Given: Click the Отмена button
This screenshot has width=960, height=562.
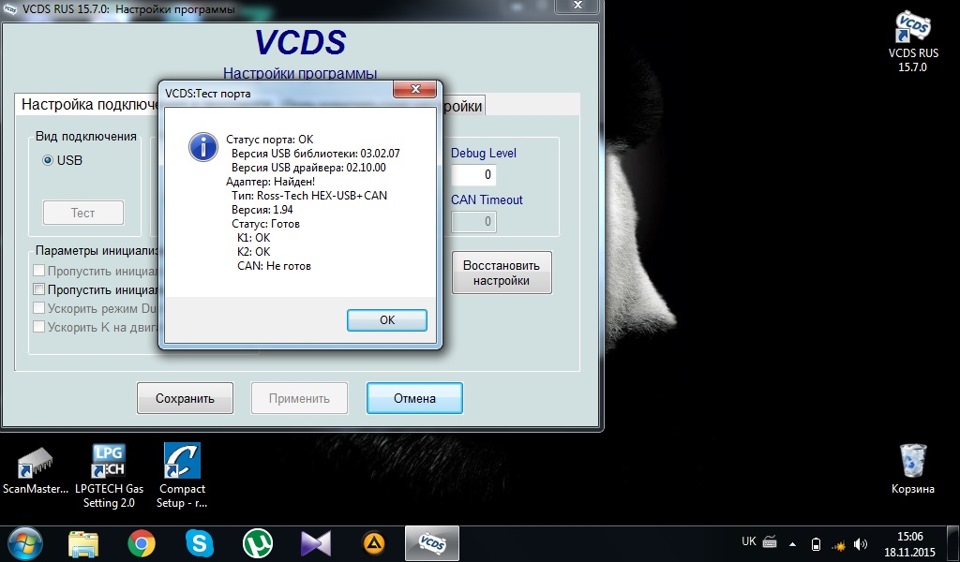Looking at the screenshot, I should tap(414, 399).
